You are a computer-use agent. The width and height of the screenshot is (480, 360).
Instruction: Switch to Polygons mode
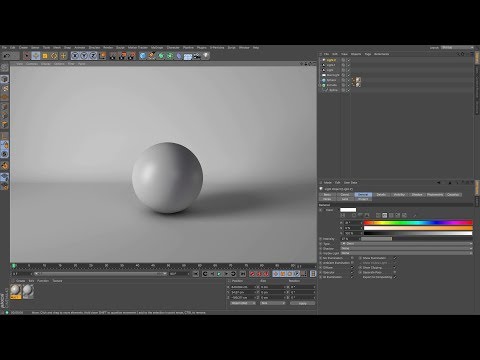pyautogui.click(x=4, y=124)
